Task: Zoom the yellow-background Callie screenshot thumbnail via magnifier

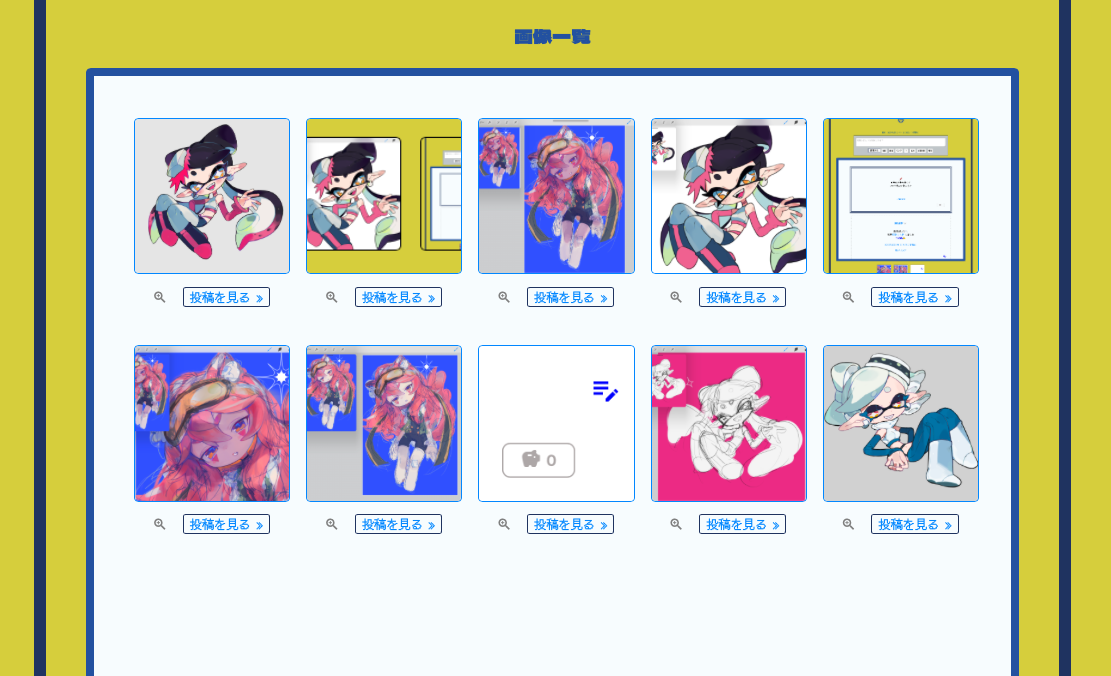Action: tap(332, 298)
